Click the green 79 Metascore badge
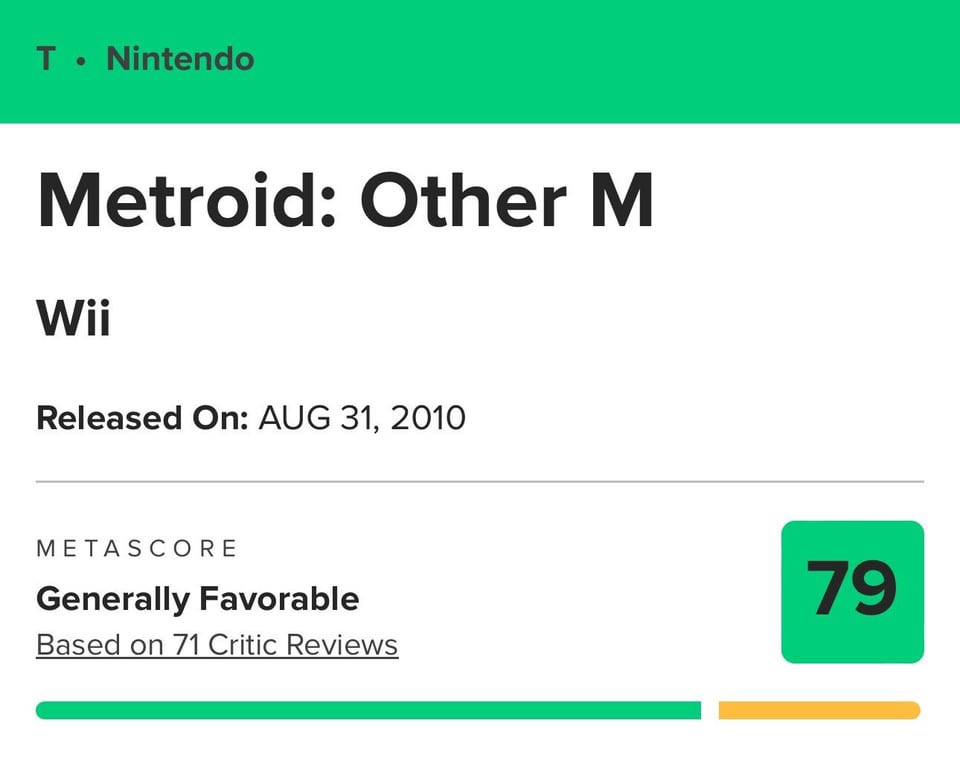Viewport: 960px width, 758px height. pyautogui.click(x=852, y=591)
